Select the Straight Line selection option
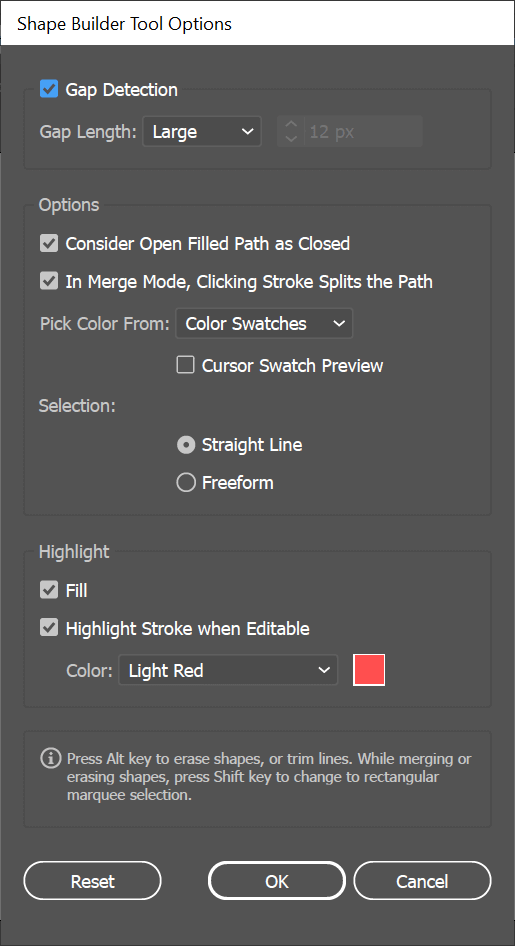This screenshot has width=515, height=946. point(186,445)
